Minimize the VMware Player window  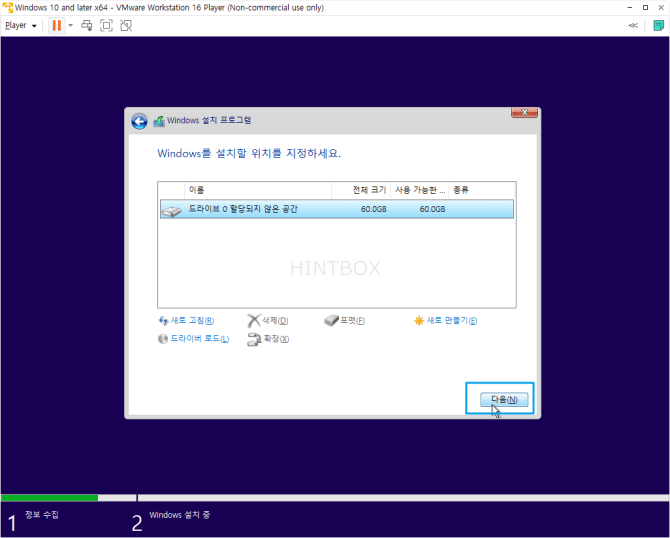tap(630, 8)
